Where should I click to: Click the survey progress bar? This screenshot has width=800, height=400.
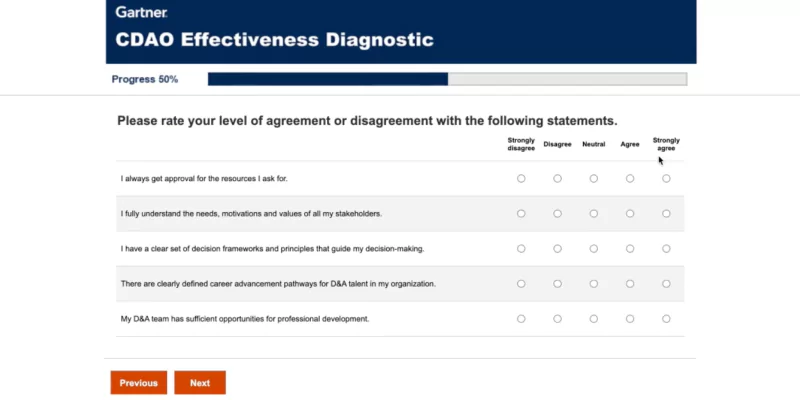pyautogui.click(x=447, y=79)
